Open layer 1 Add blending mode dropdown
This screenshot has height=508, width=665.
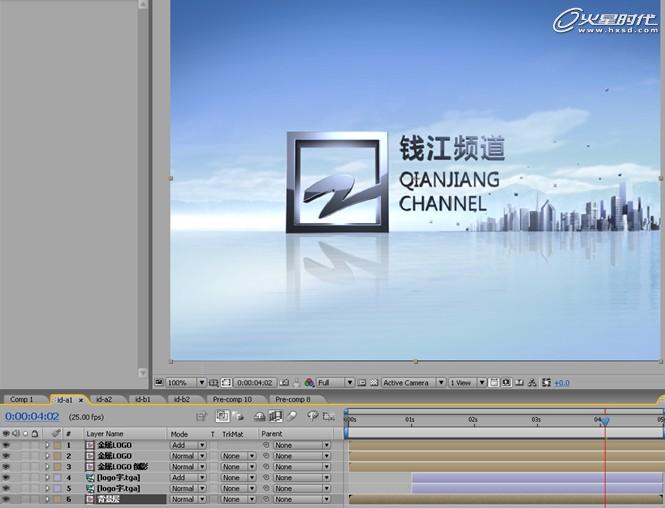188,445
